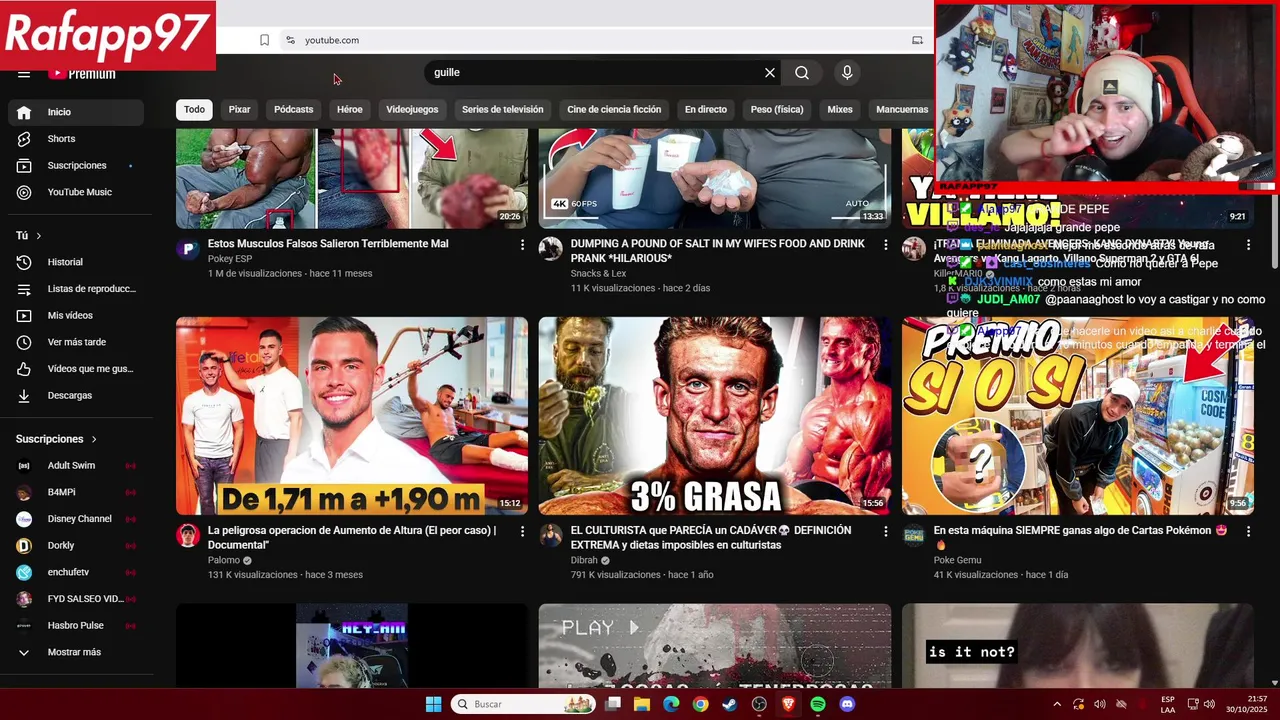Open title Estos Musculos Falsos Salieron Terriblemente Mal
The width and height of the screenshot is (1280, 720).
(x=328, y=244)
